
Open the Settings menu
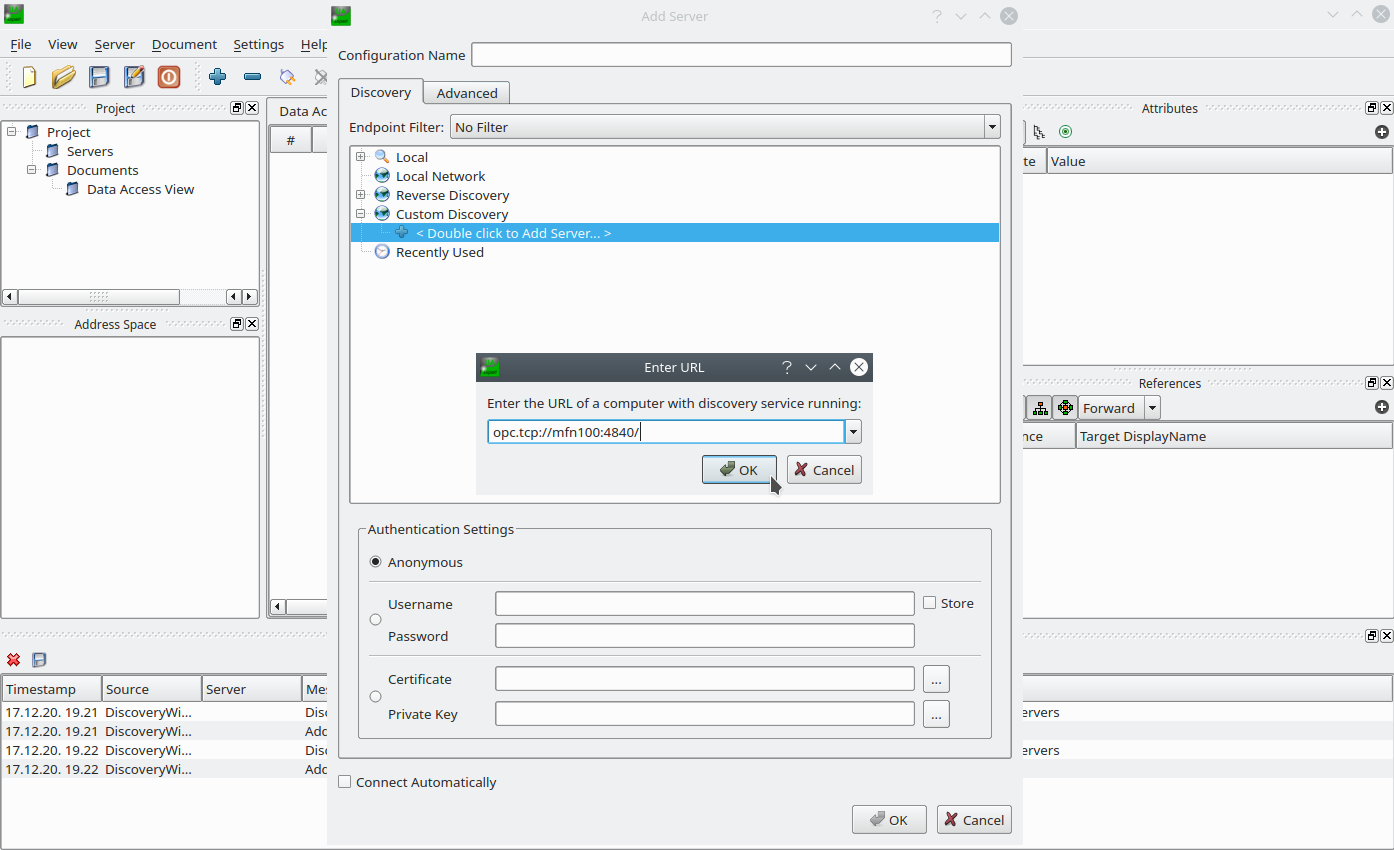pos(258,44)
